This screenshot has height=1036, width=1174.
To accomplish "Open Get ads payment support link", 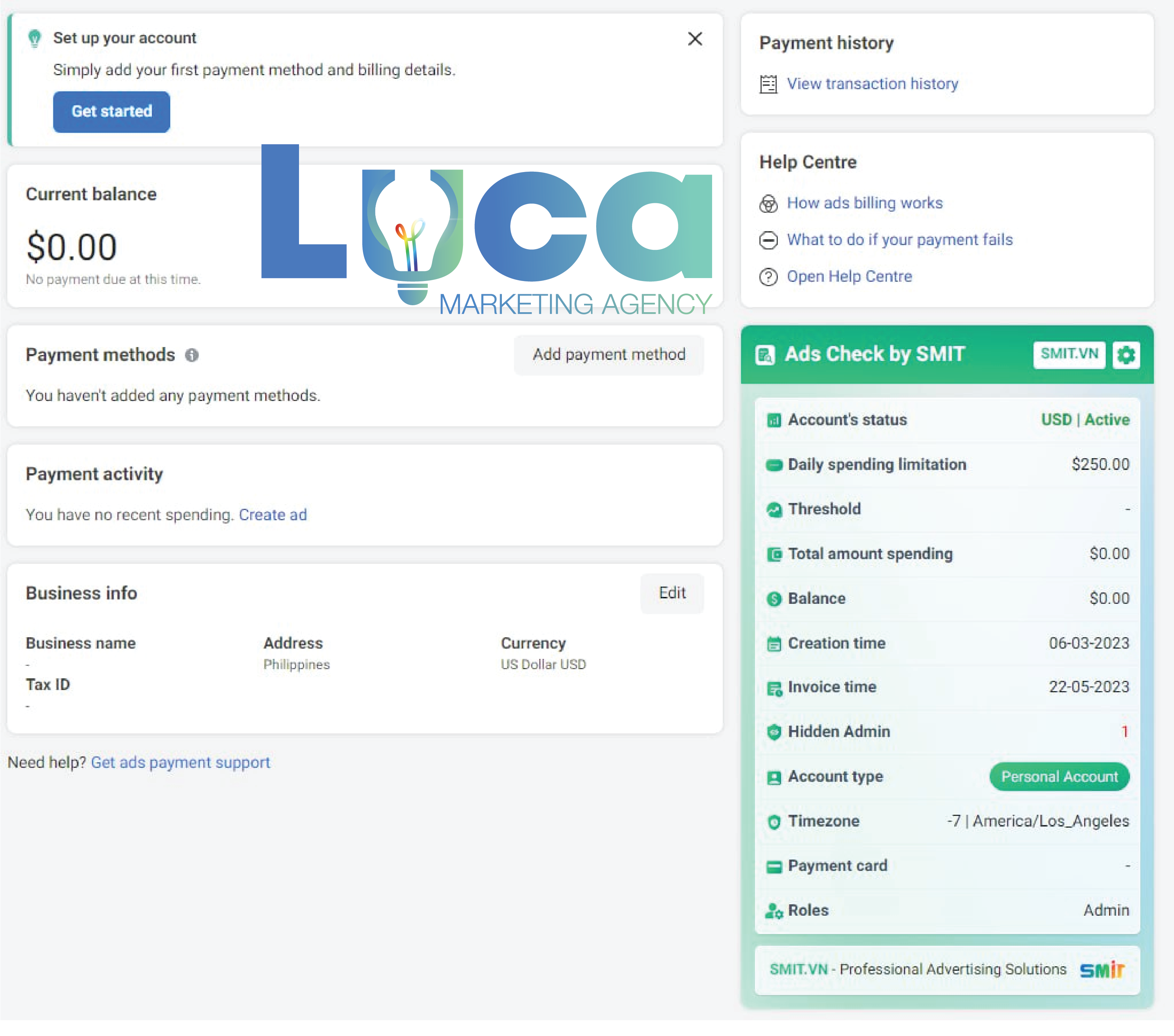I will tap(181, 762).
